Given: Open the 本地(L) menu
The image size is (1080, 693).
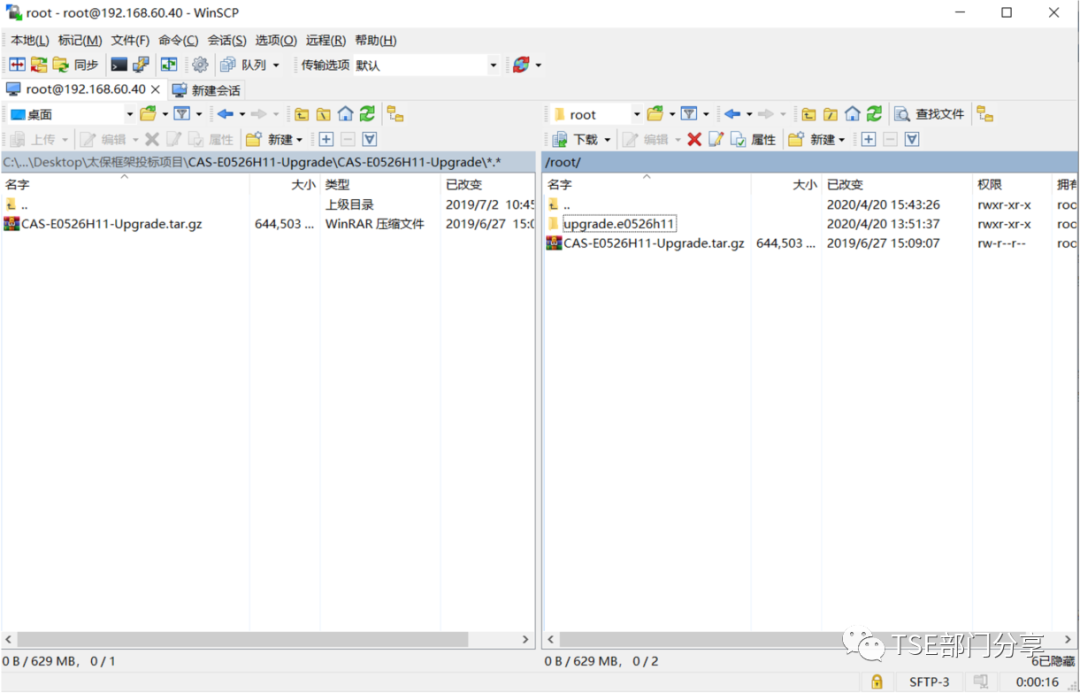Looking at the screenshot, I should coord(30,40).
